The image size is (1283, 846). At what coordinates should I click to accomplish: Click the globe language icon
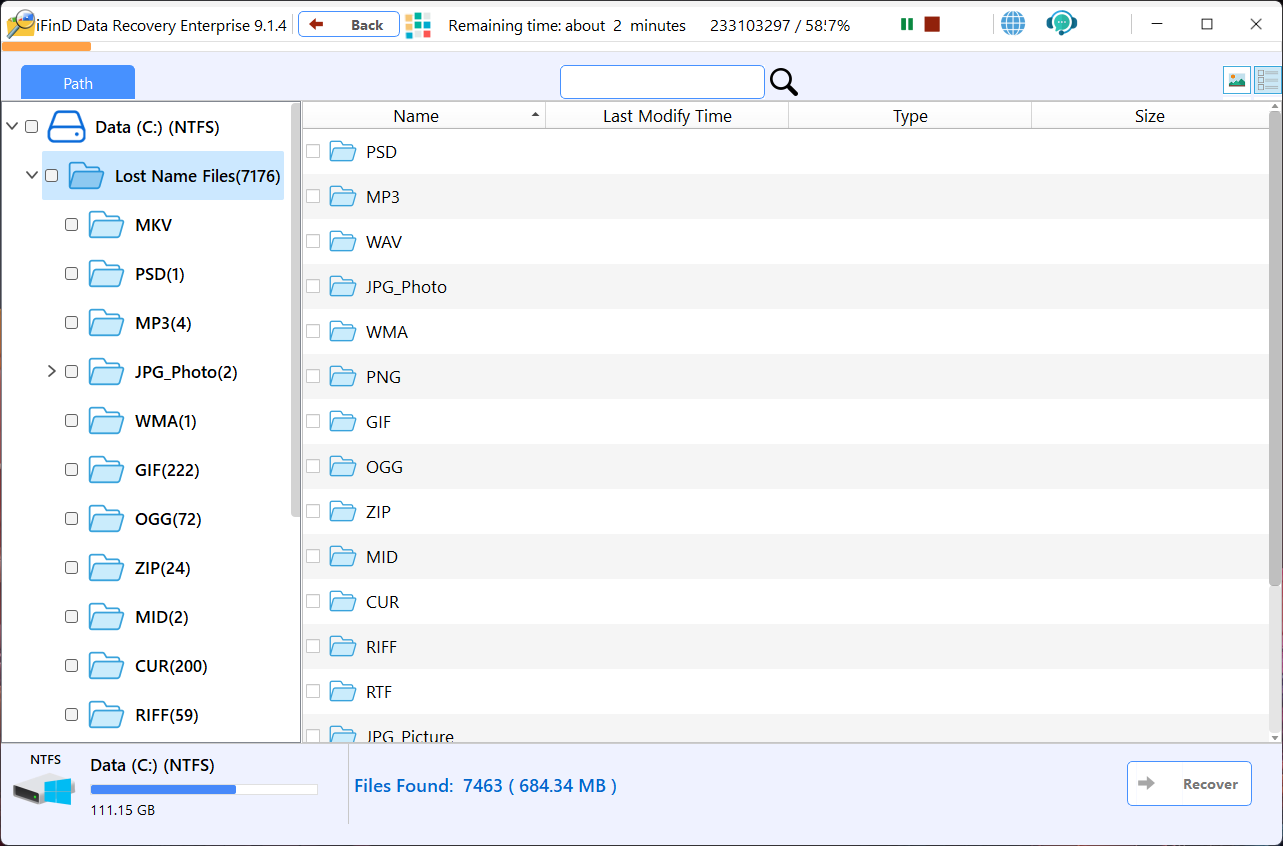point(1013,25)
